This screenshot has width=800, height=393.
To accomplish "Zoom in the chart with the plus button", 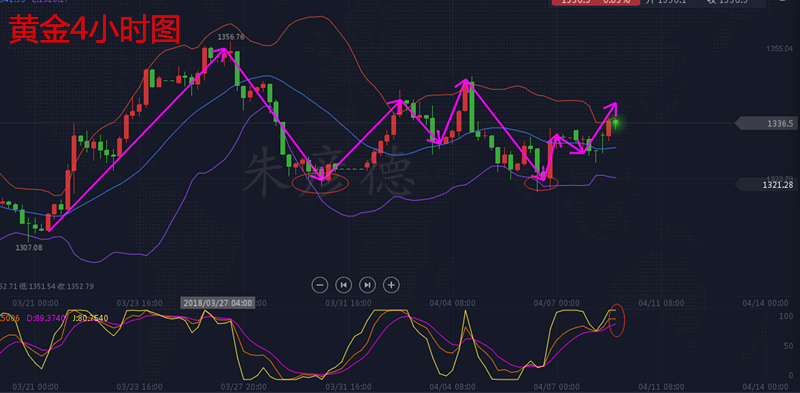I will (x=391, y=285).
